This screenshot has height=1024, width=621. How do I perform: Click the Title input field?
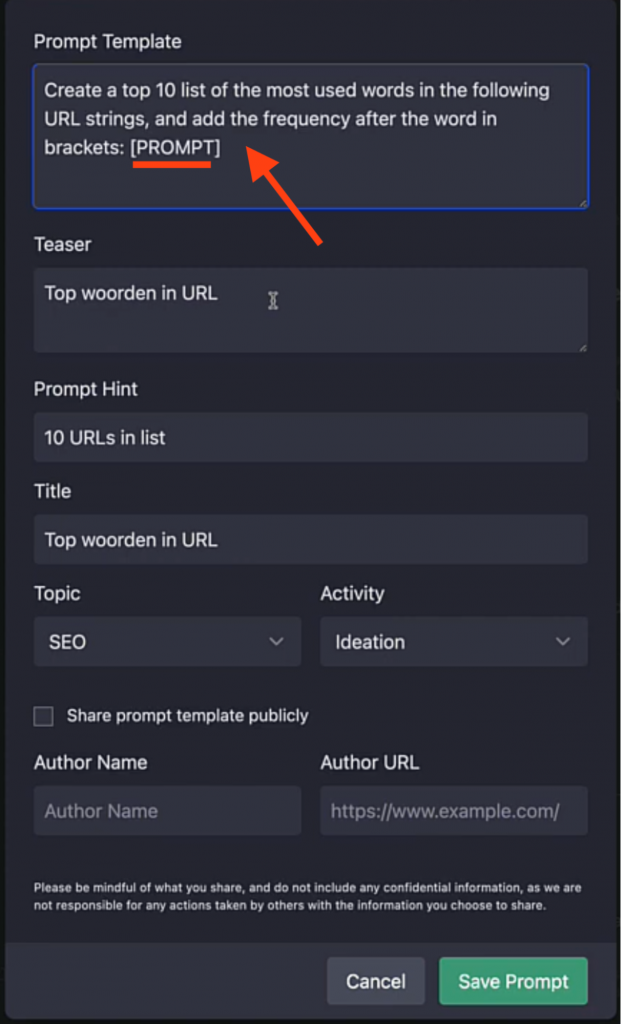point(311,539)
